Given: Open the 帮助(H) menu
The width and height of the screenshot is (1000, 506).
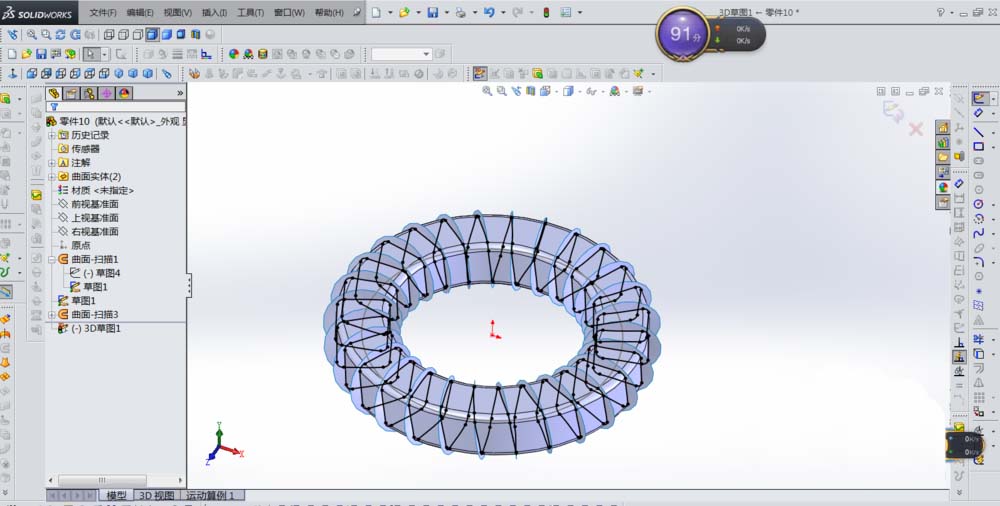Looking at the screenshot, I should [x=328, y=12].
